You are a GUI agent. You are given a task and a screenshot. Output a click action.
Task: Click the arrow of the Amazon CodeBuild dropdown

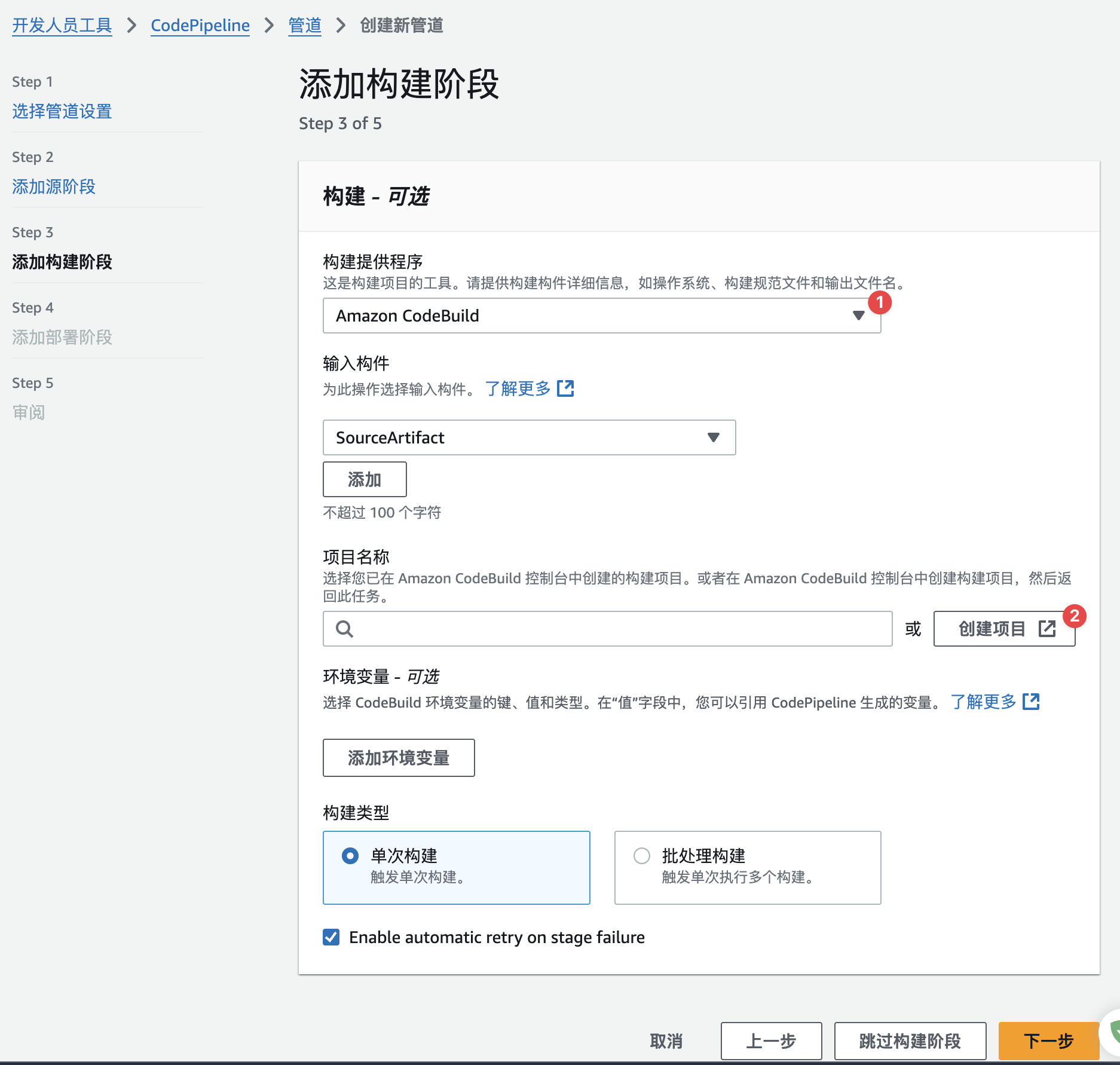click(x=859, y=316)
